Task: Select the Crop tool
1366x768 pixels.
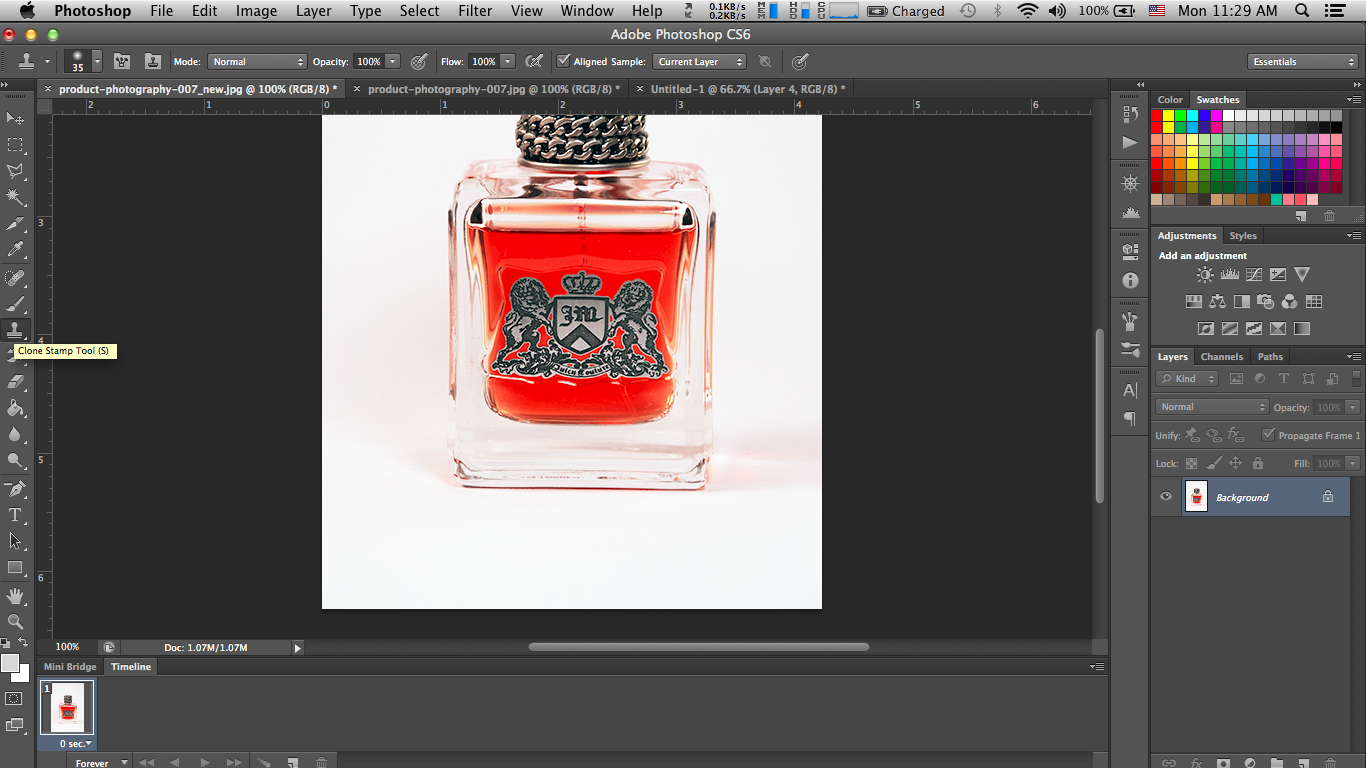Action: pyautogui.click(x=15, y=225)
